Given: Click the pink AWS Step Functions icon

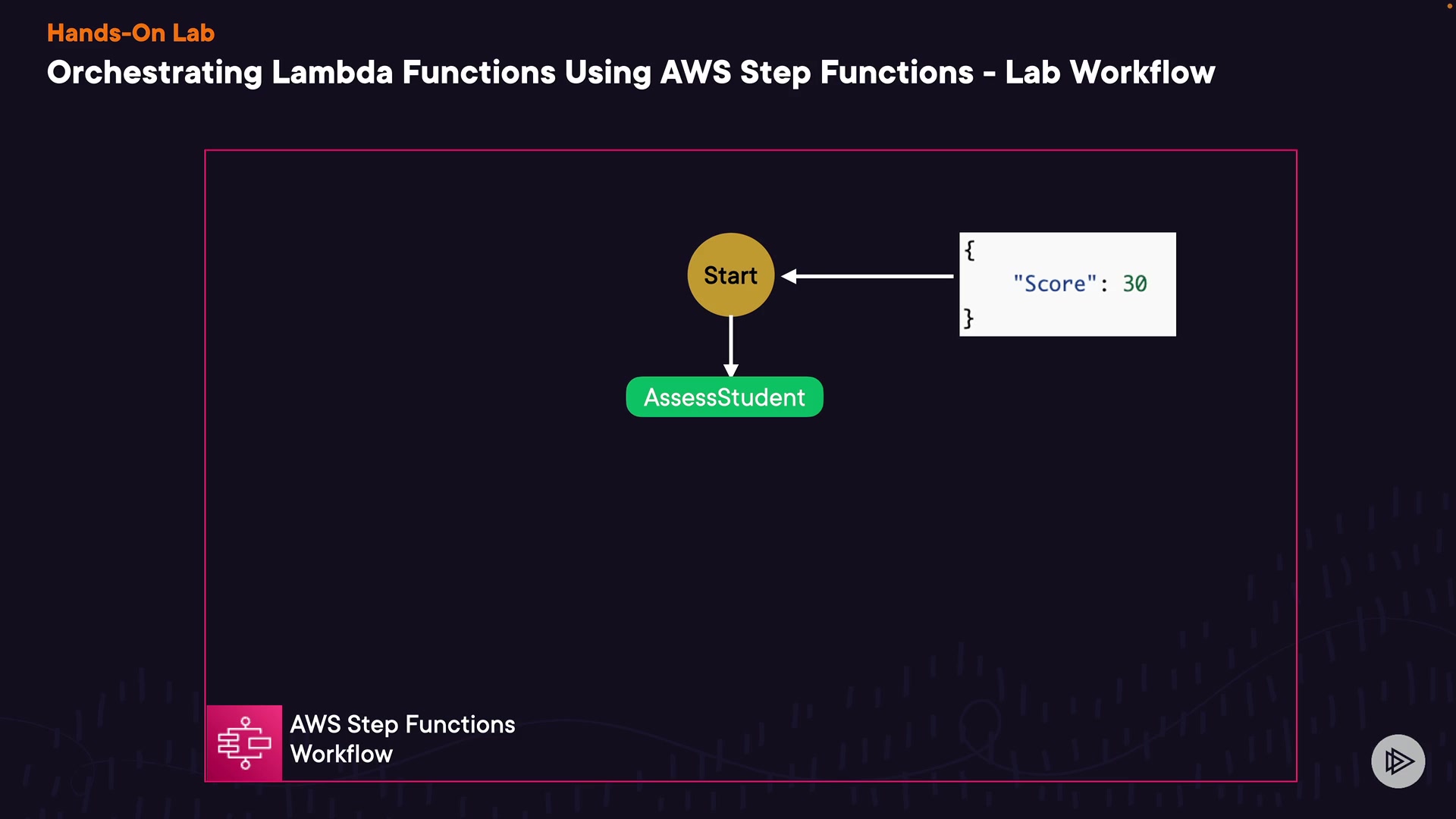Looking at the screenshot, I should 244,743.
